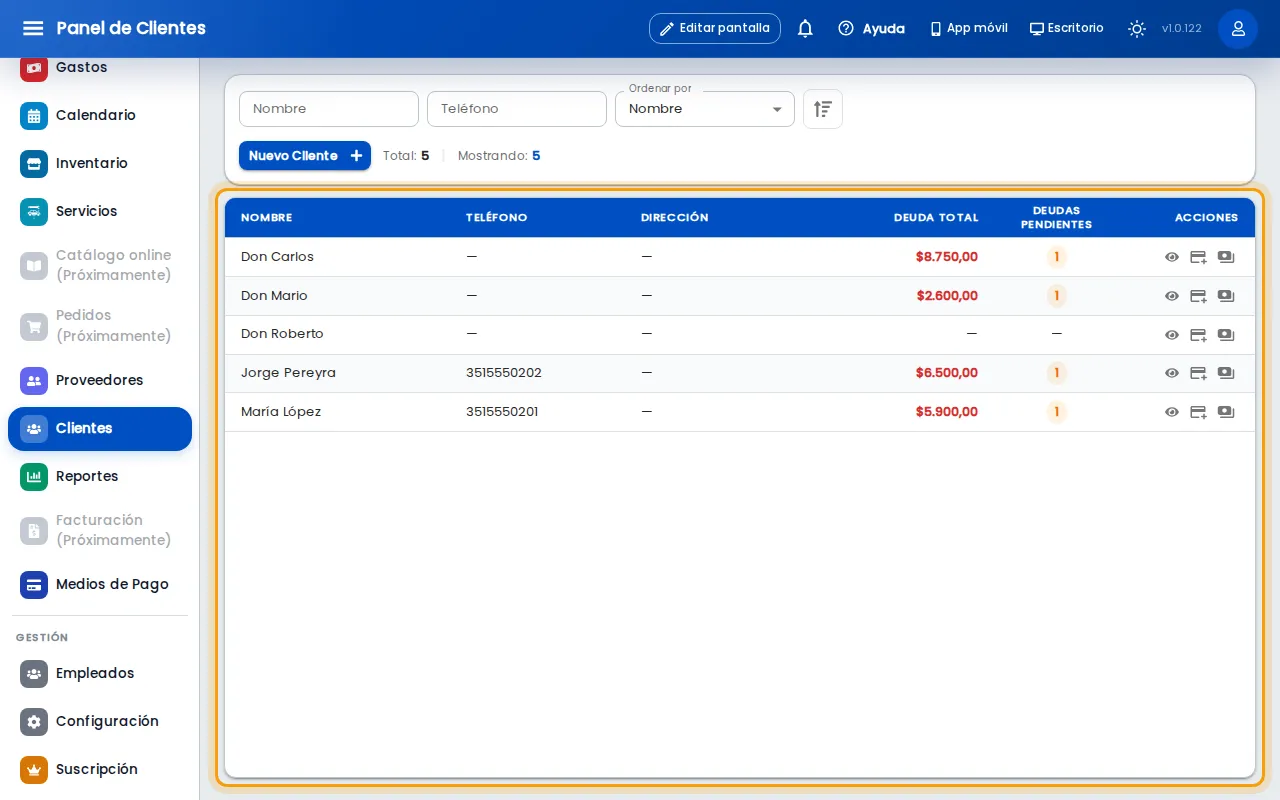This screenshot has width=1280, height=800.
Task: Focus the Nombre search field
Action: click(329, 109)
